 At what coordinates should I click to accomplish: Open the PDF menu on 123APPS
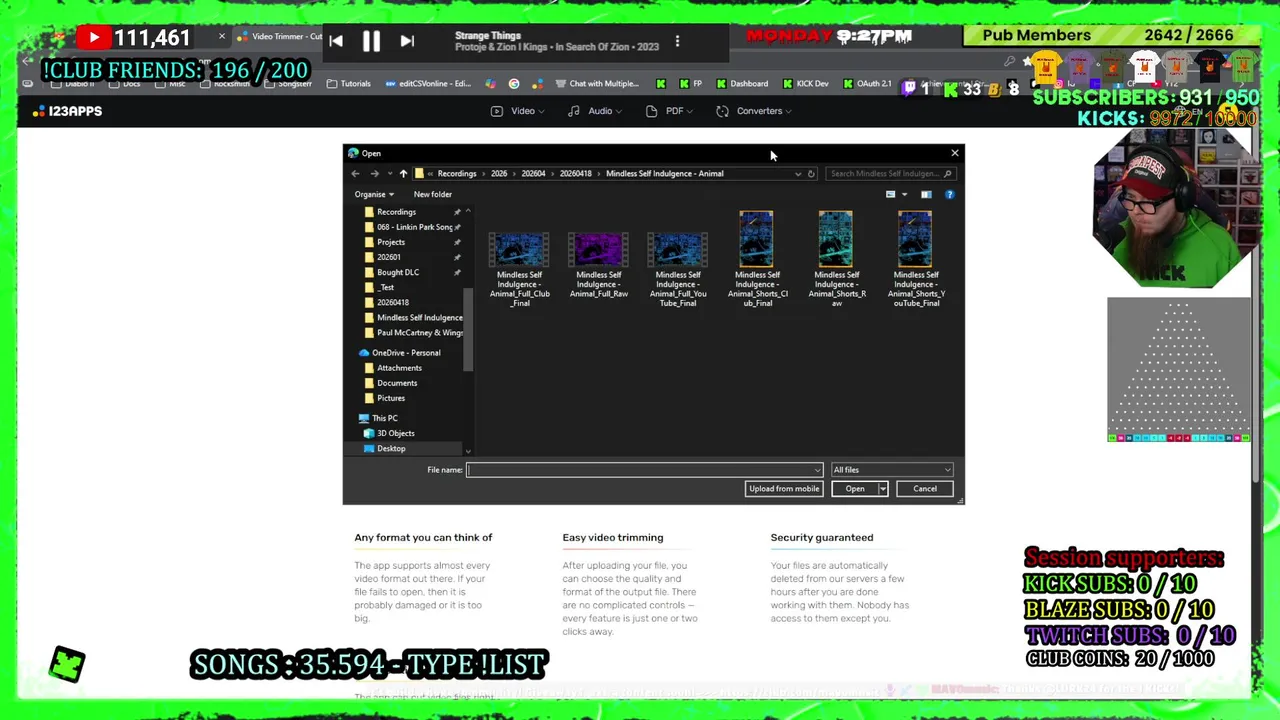point(670,111)
